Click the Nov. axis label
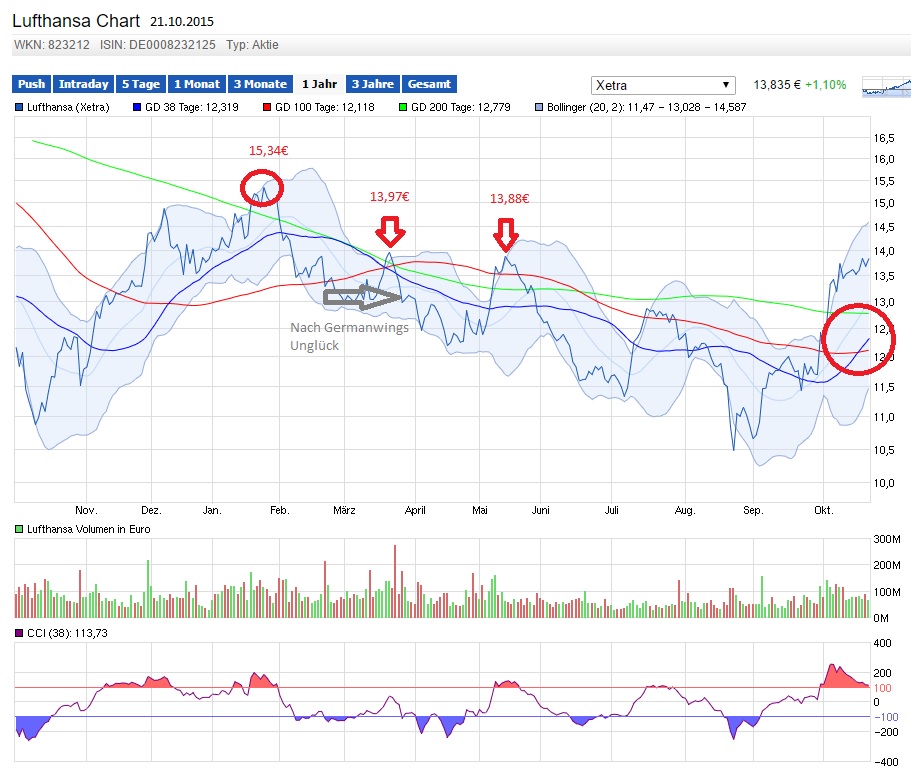Image resolution: width=911 pixels, height=776 pixels. tap(86, 511)
